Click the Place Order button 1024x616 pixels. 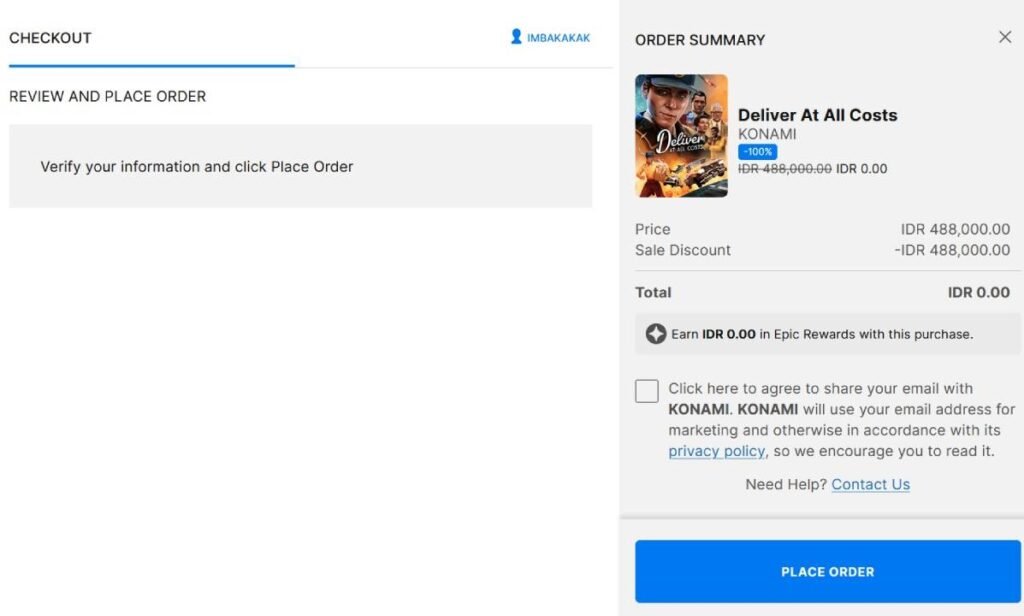pyautogui.click(x=827, y=572)
